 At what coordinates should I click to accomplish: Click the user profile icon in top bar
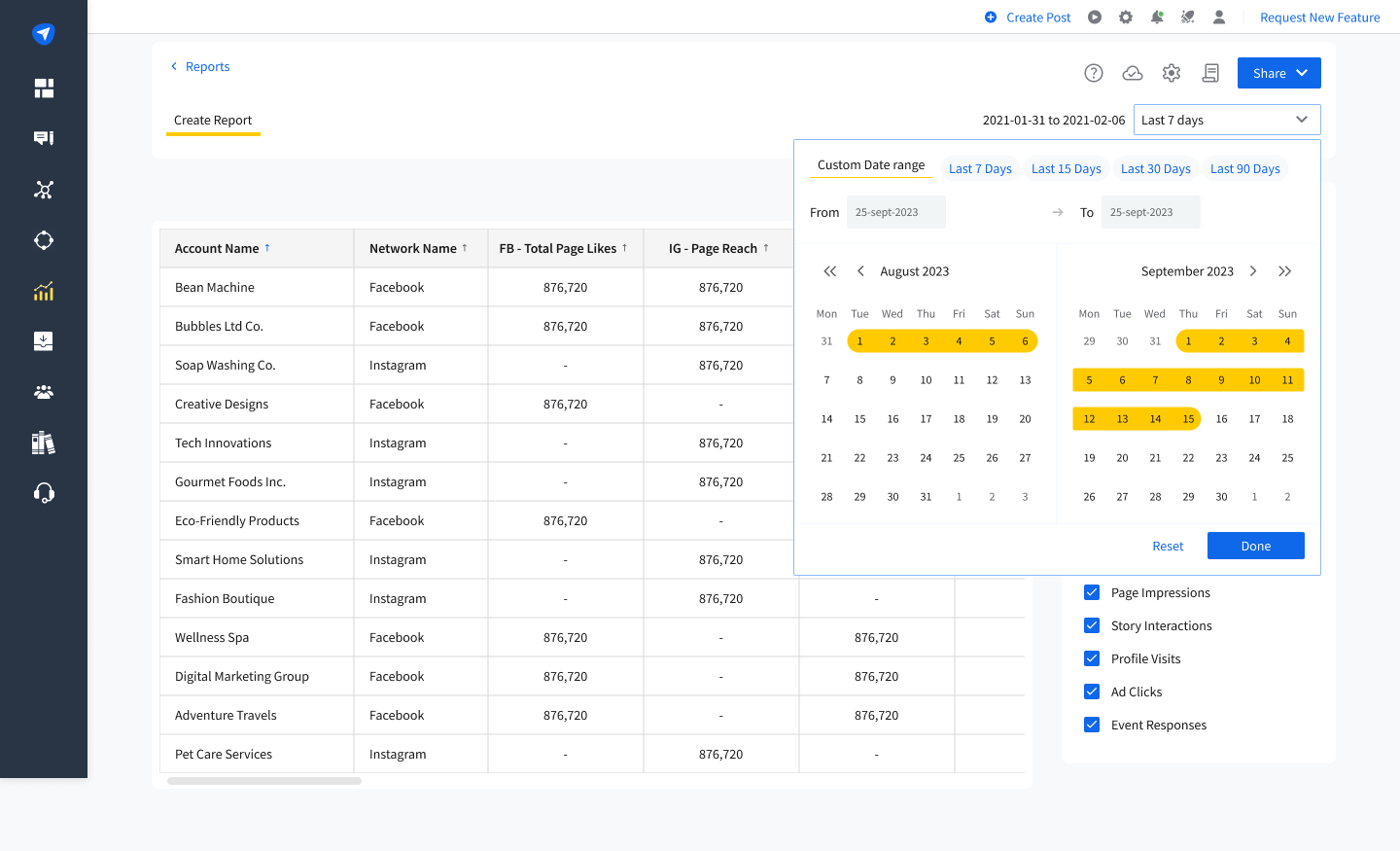point(1219,18)
